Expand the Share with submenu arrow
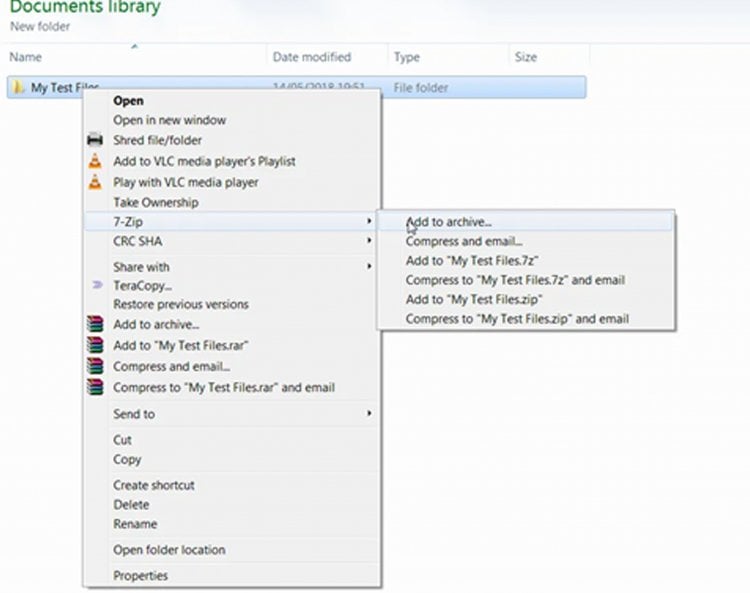The width and height of the screenshot is (750, 593). pyautogui.click(x=369, y=266)
